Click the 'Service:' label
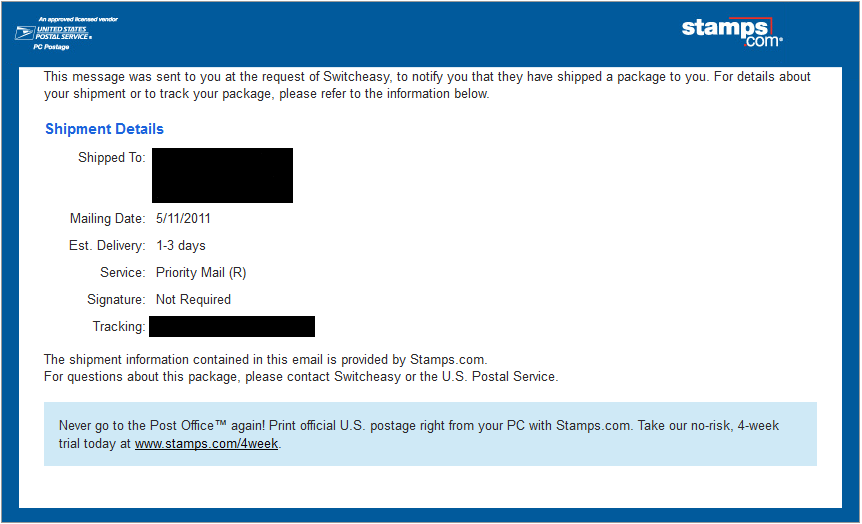Viewport: 862px width, 524px height. pyautogui.click(x=123, y=272)
